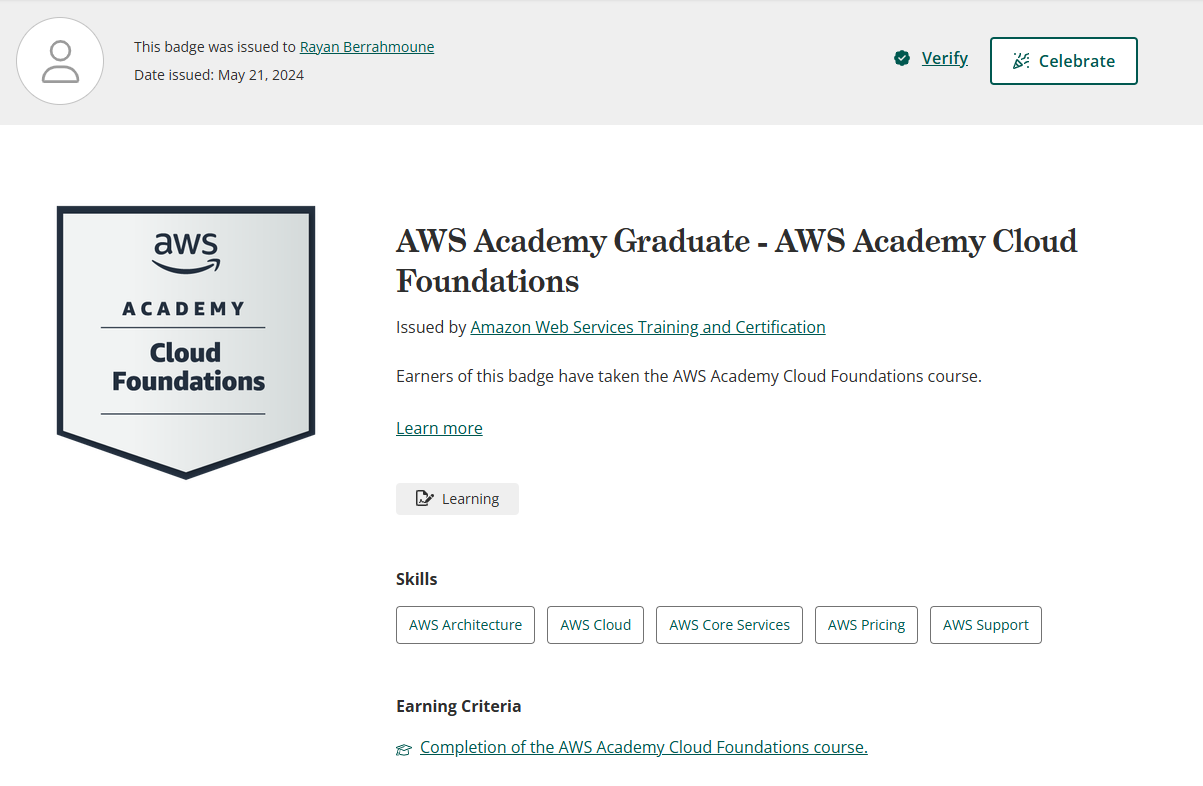Select the AWS Support skill tag
1203x786 pixels.
tap(986, 625)
